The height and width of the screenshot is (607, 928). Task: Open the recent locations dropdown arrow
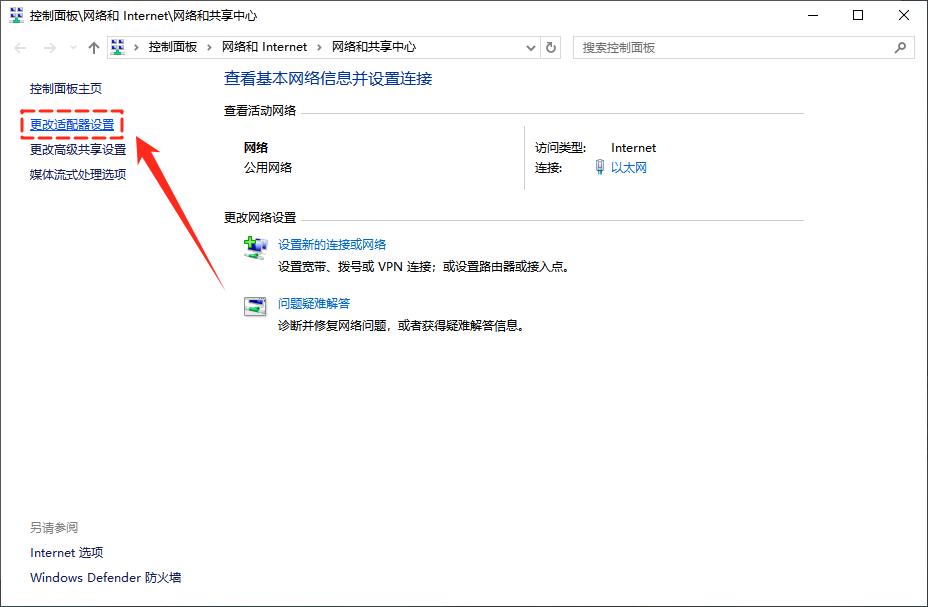[72, 48]
